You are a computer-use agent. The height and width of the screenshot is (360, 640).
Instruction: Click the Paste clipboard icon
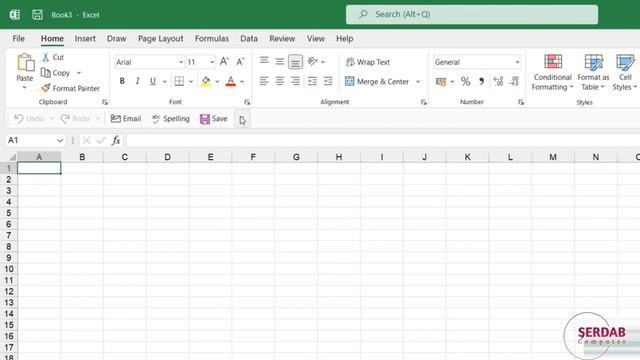click(25, 62)
